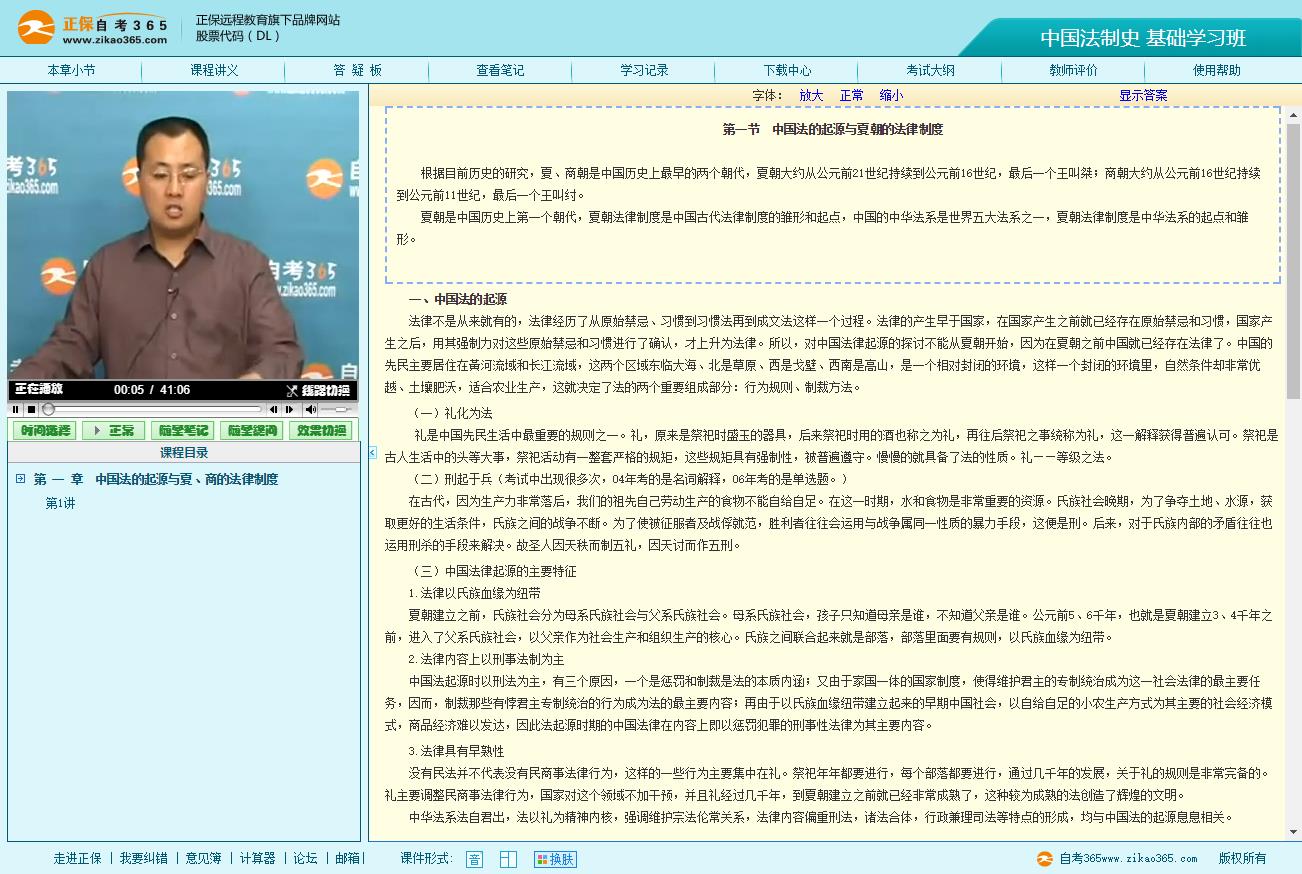
Task: Click heading 1.法律以氏族血缘为纽带
Action: (474, 593)
